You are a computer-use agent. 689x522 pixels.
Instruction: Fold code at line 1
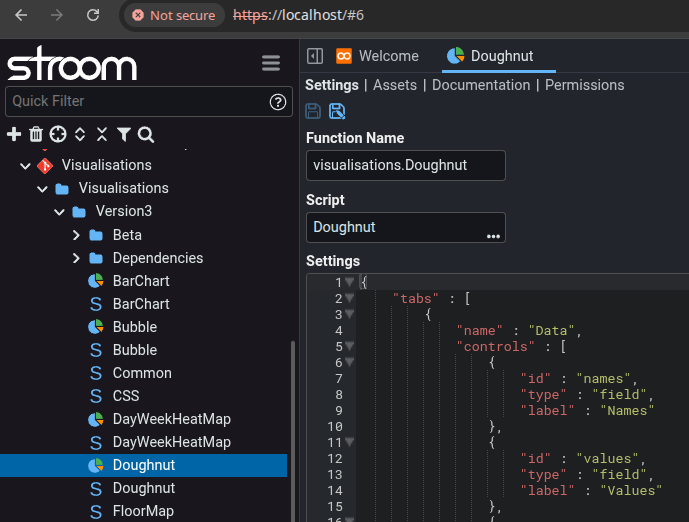349,281
